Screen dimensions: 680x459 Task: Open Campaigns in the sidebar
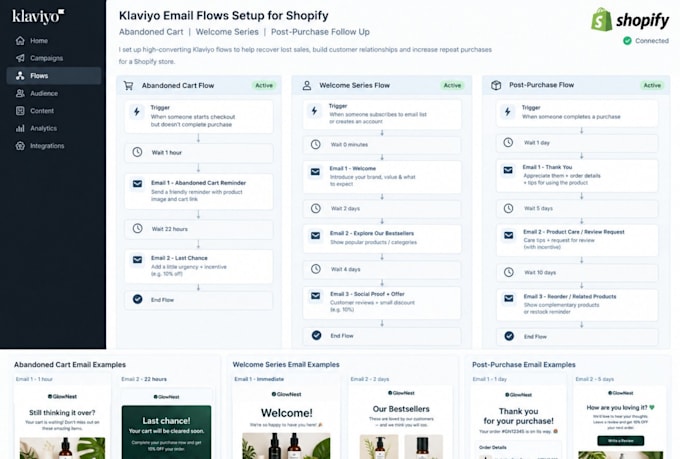tap(54, 58)
